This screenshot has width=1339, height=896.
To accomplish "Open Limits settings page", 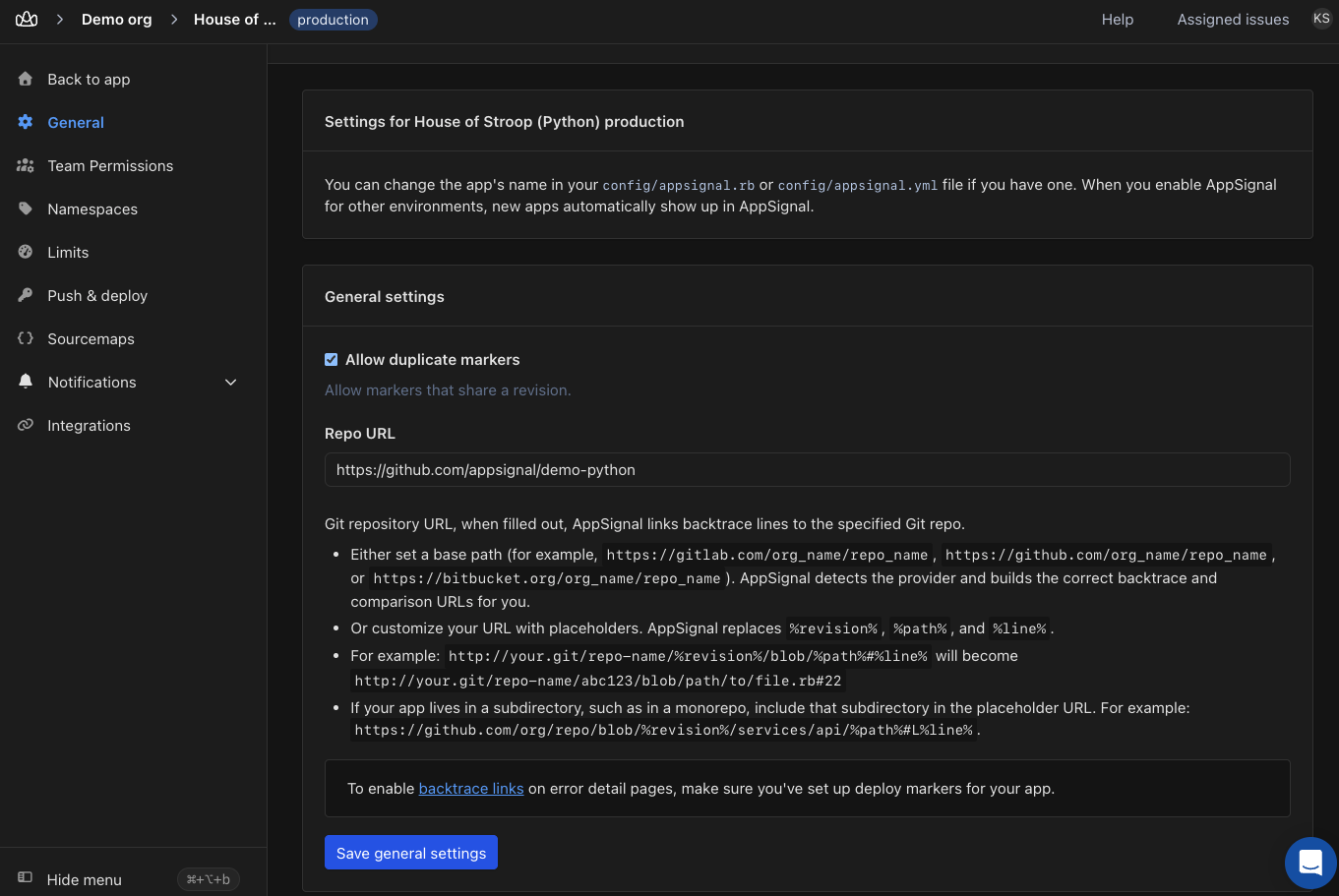I will 68,252.
